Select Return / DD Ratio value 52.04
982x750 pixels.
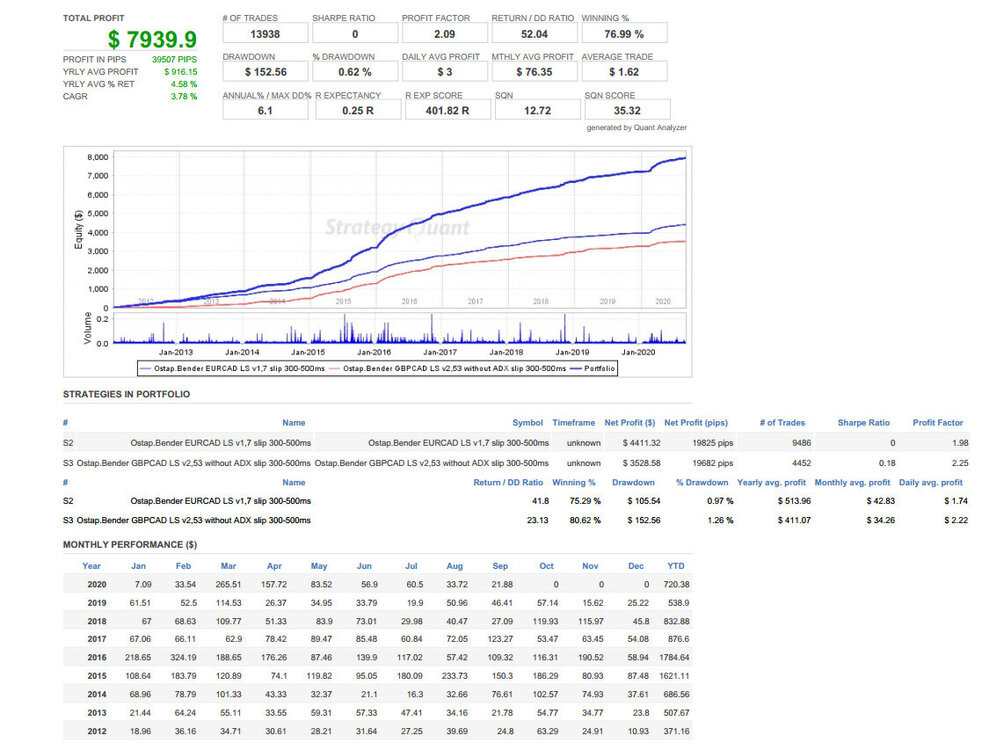pos(534,34)
